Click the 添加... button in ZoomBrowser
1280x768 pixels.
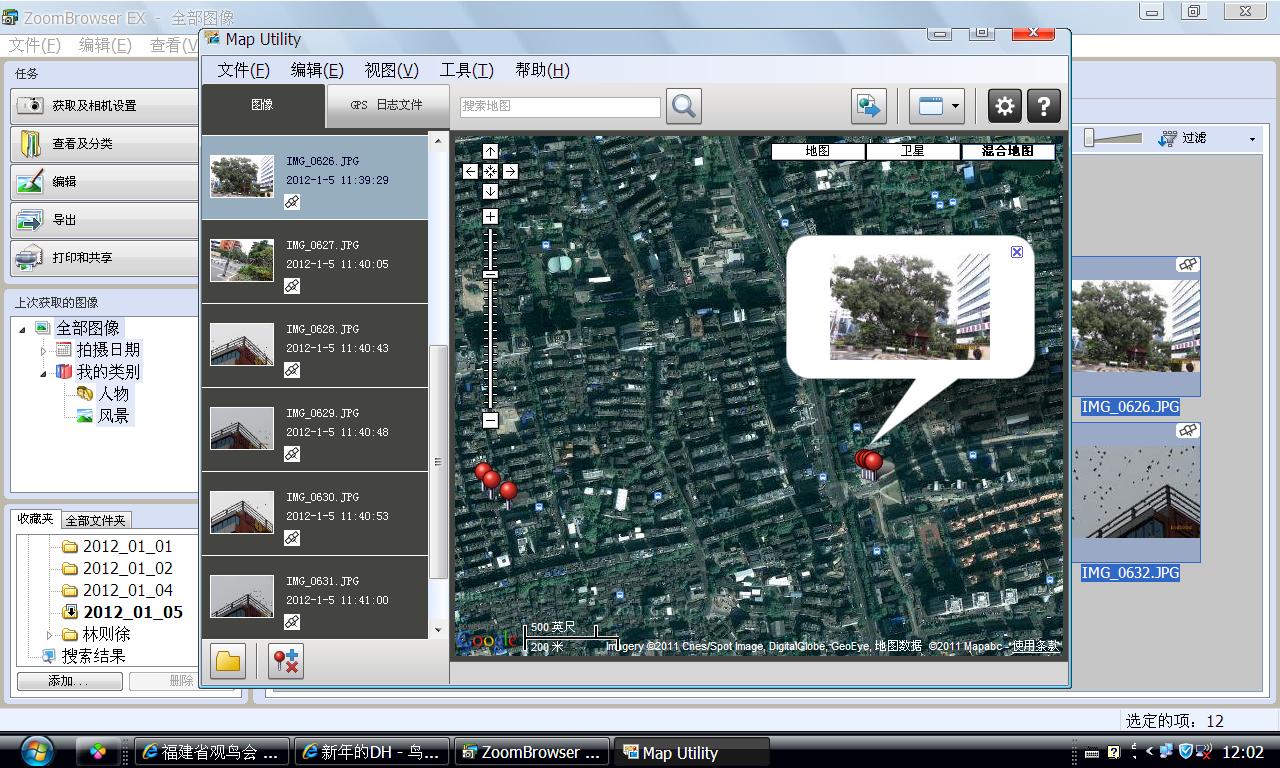(69, 681)
